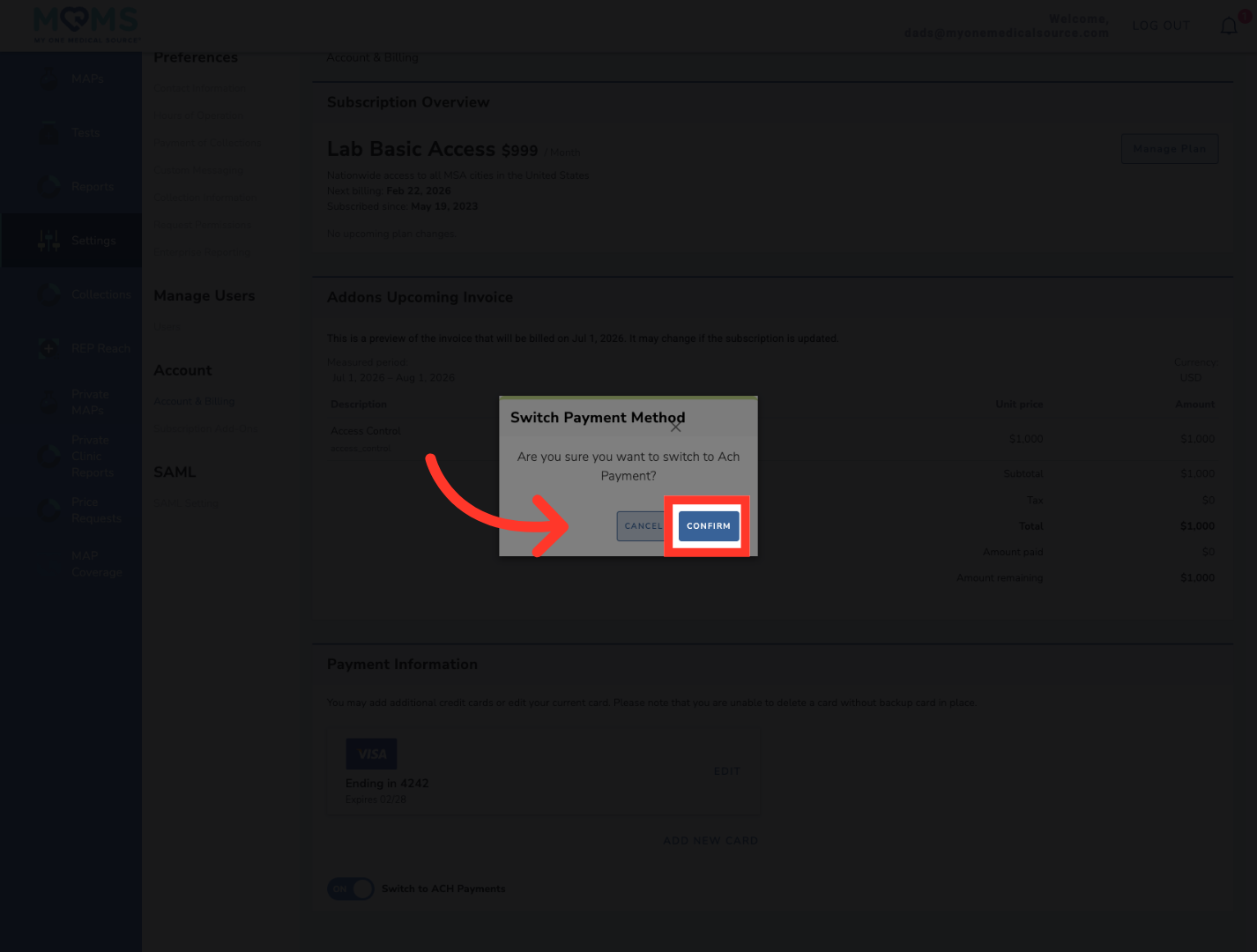Open Contact Information preferences
Viewport: 1257px width, 952px height.
(200, 88)
